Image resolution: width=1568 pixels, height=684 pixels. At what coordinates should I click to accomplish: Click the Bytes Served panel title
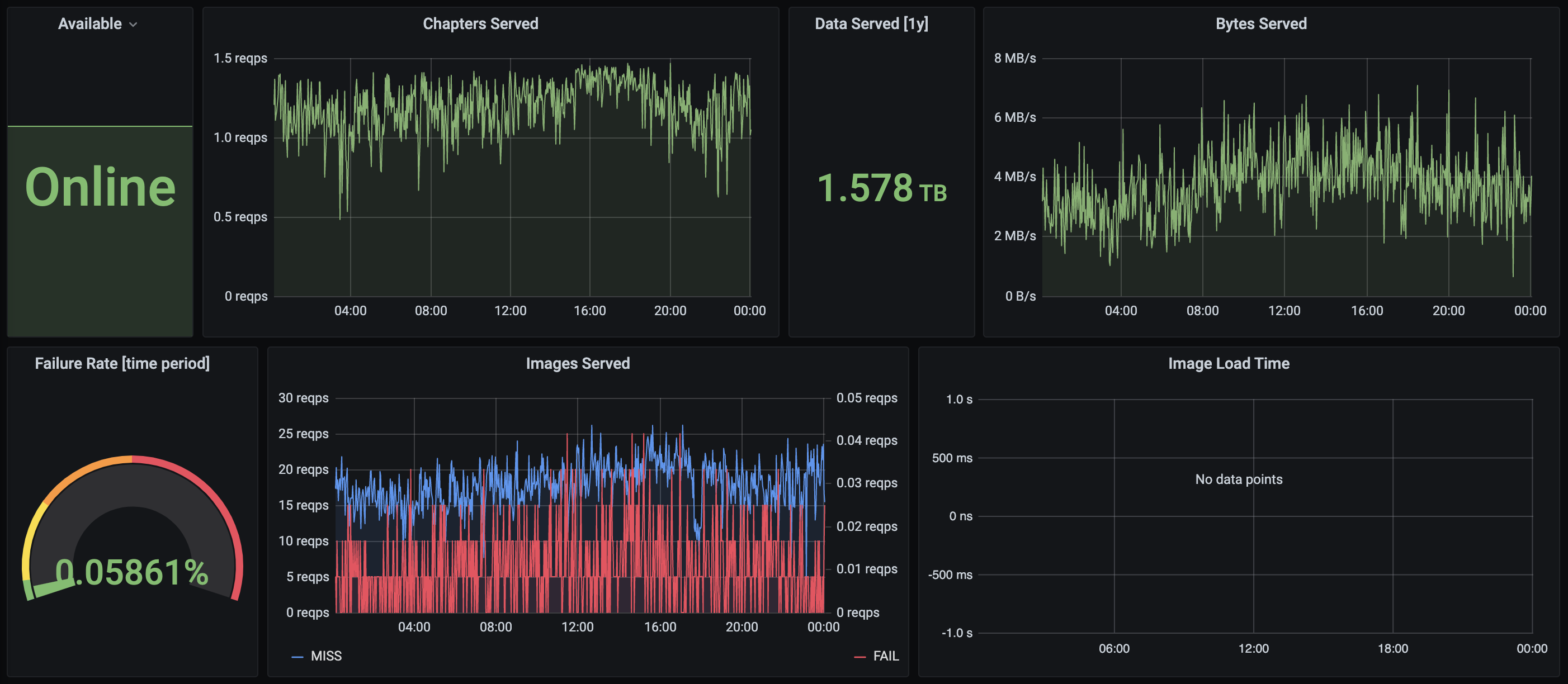click(1260, 23)
